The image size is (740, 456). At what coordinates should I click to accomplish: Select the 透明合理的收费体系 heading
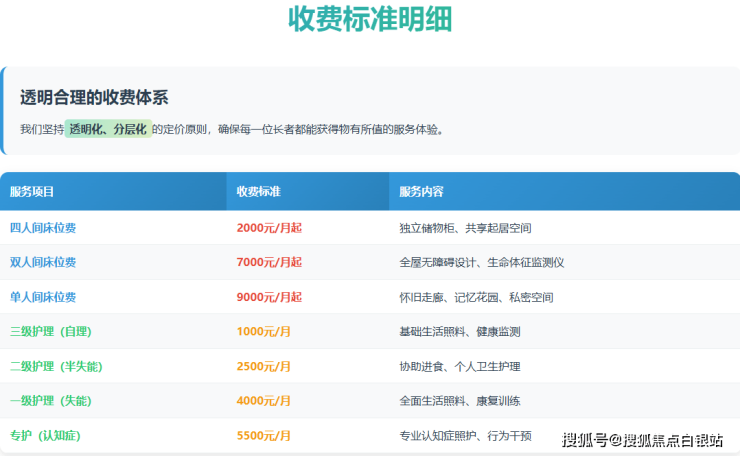94,97
